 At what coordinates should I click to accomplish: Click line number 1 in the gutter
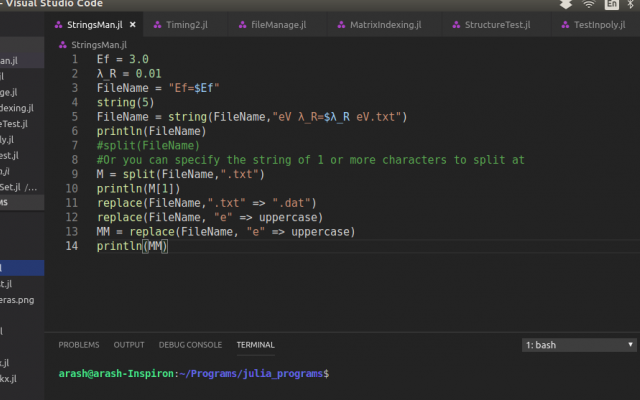tap(75, 59)
